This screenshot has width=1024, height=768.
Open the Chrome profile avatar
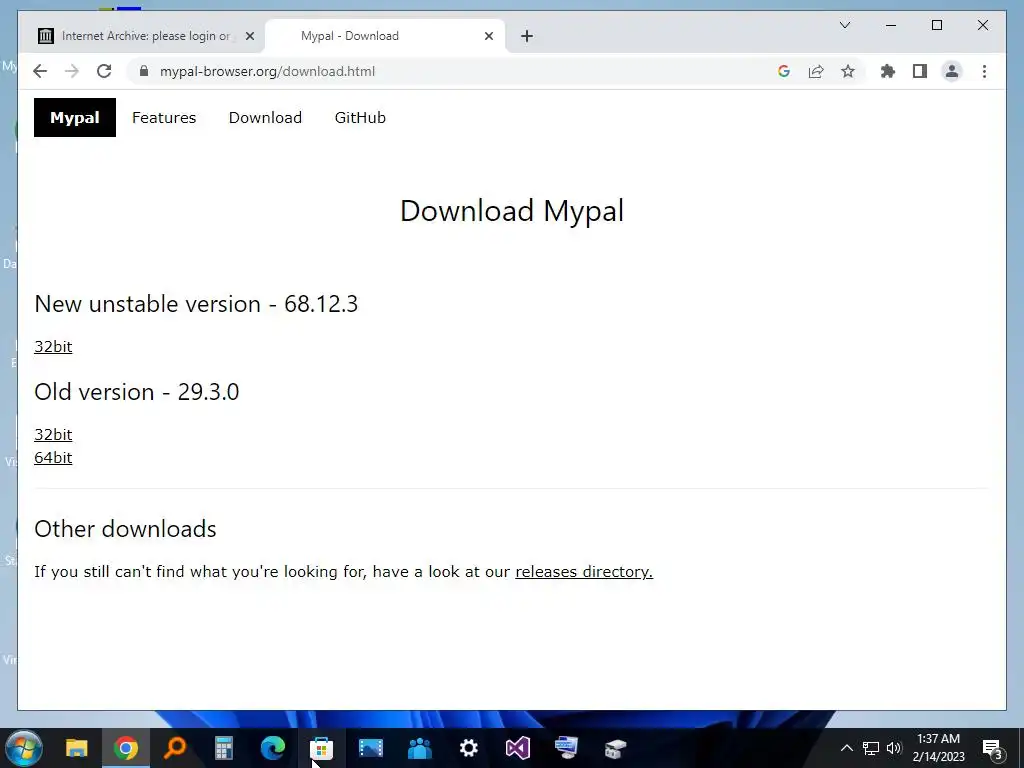[x=952, y=71]
